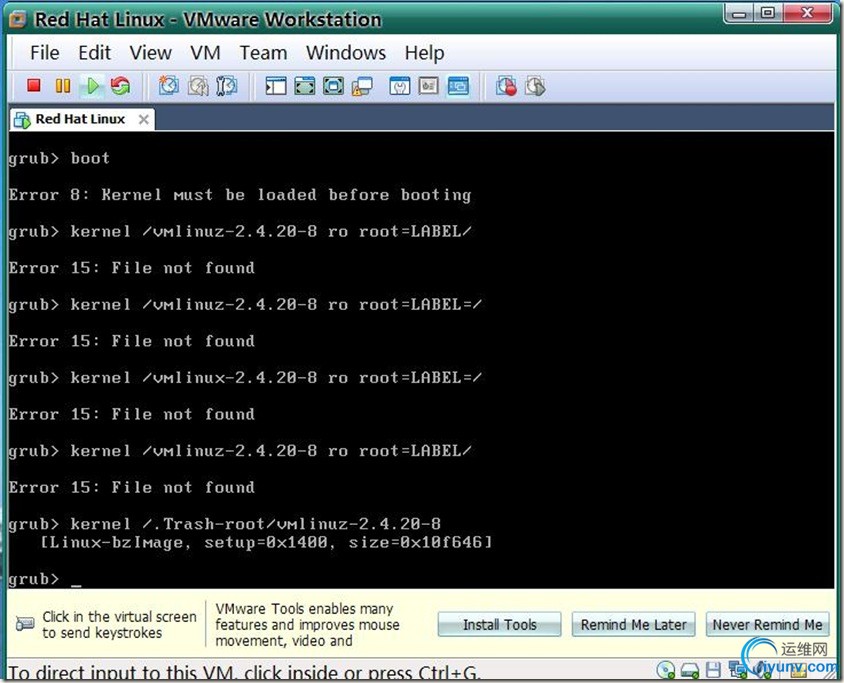Click the Revert to Snapshot icon

click(x=198, y=86)
